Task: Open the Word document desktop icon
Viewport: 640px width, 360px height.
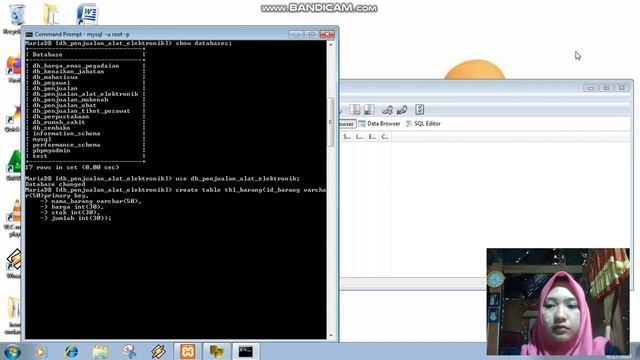Action: click(87, 14)
